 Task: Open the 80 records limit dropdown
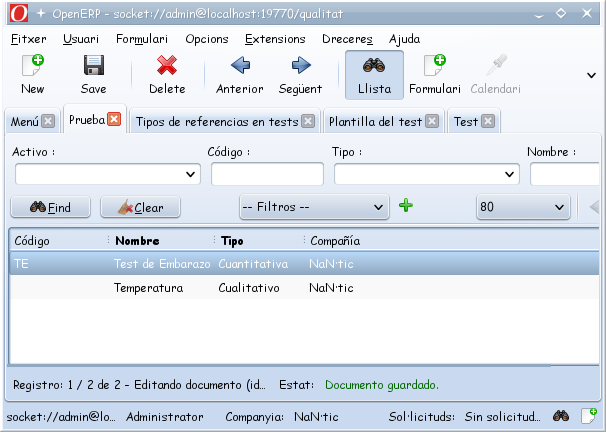pos(523,207)
